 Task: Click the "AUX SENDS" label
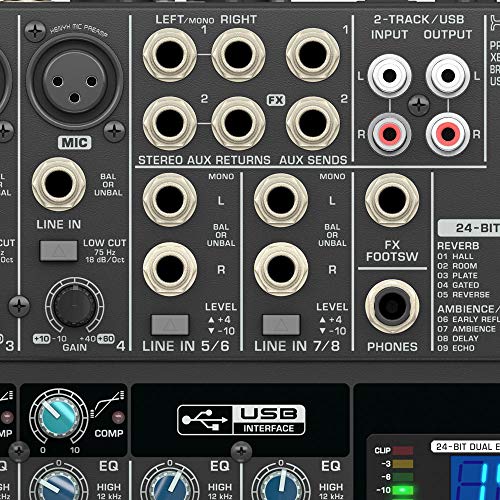[313, 160]
